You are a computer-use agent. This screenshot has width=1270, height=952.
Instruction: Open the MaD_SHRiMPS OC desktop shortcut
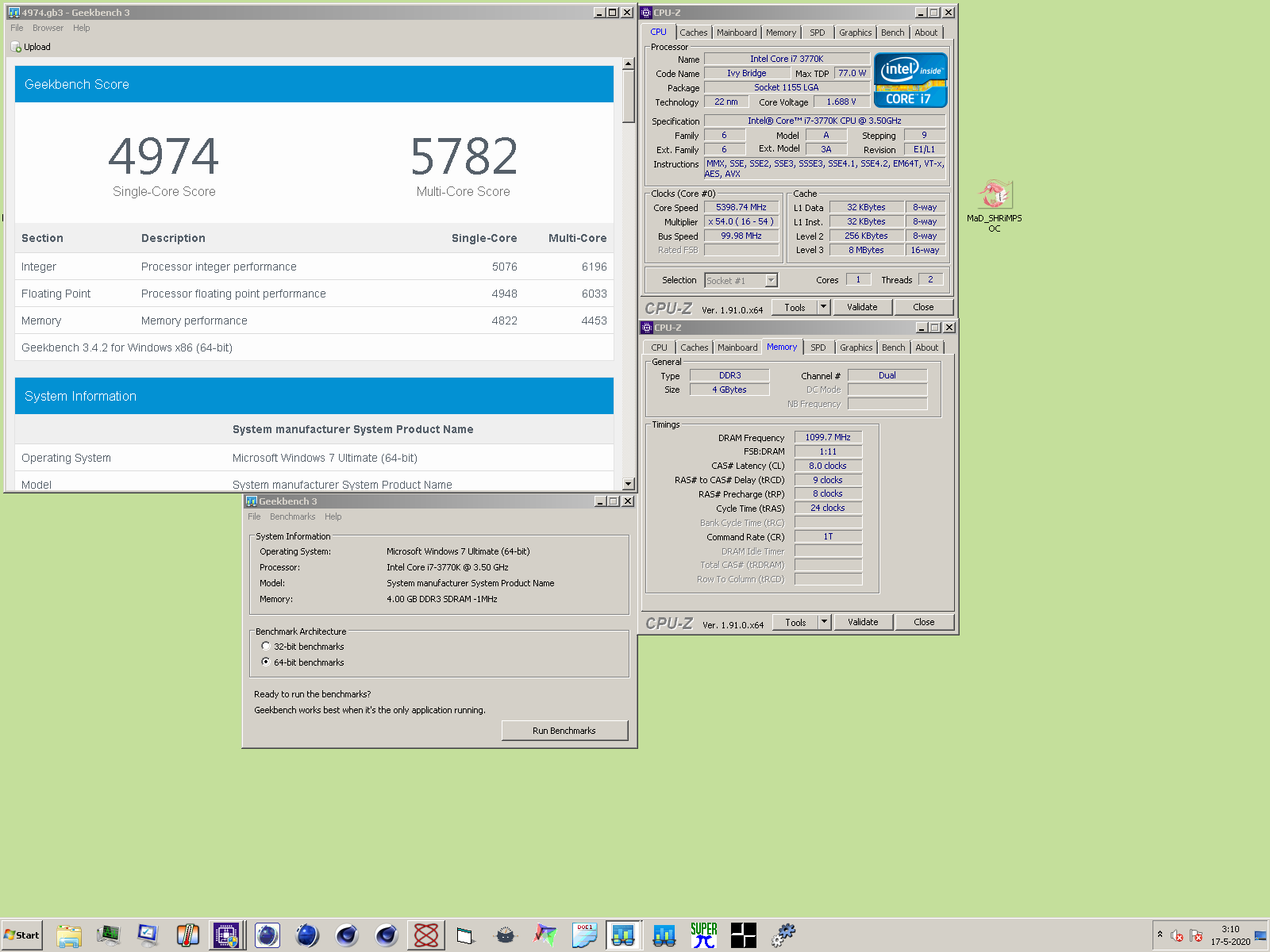pyautogui.click(x=995, y=205)
